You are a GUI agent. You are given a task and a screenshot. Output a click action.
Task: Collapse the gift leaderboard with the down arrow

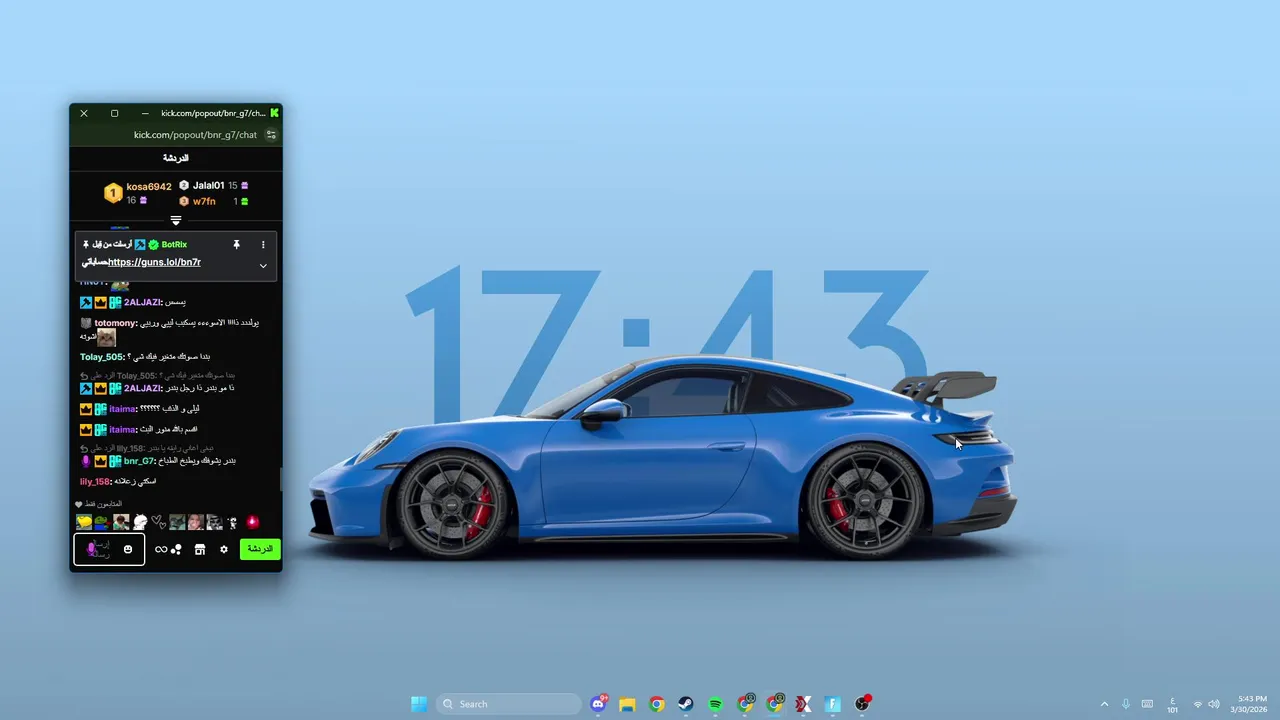176,221
